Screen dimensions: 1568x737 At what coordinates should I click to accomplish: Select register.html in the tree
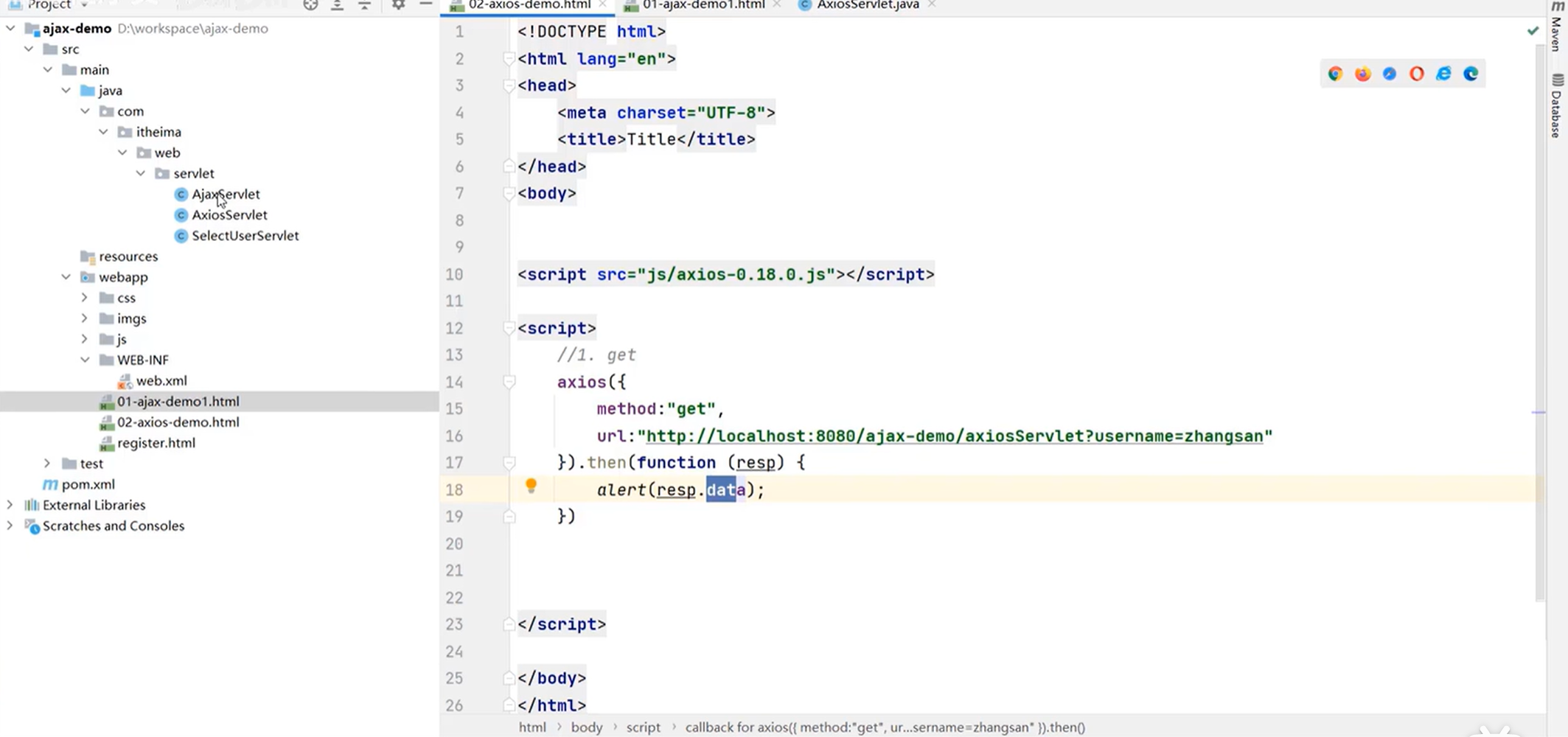pos(156,442)
